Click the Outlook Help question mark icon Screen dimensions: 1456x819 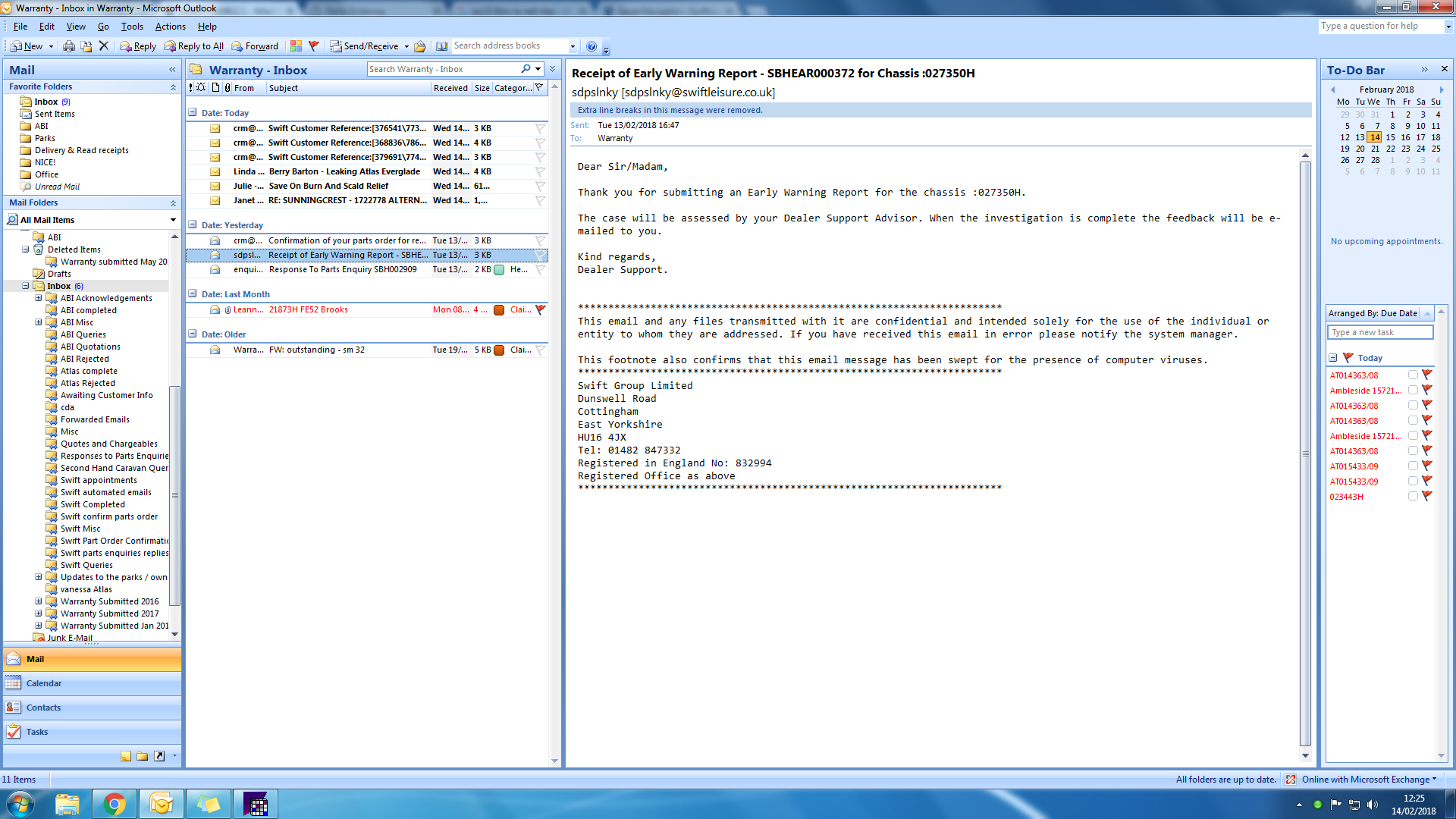pyautogui.click(x=591, y=46)
